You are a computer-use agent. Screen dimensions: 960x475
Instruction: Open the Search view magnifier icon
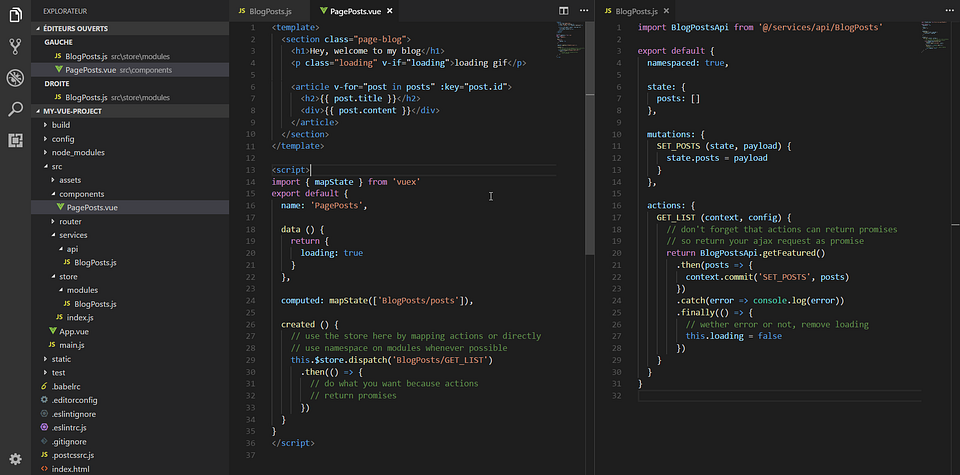pyautogui.click(x=15, y=109)
